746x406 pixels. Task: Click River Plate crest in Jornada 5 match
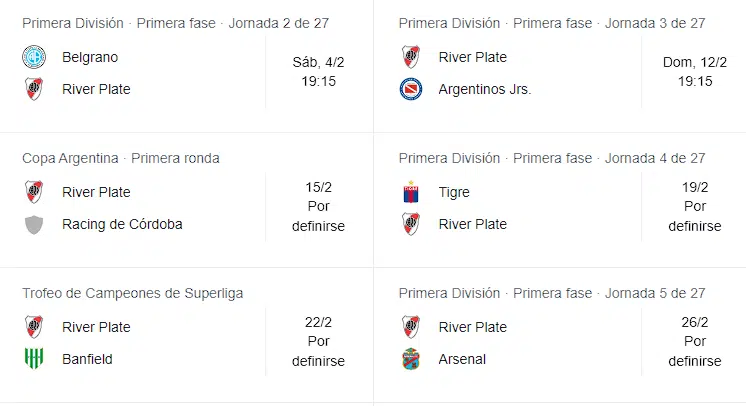click(x=411, y=327)
